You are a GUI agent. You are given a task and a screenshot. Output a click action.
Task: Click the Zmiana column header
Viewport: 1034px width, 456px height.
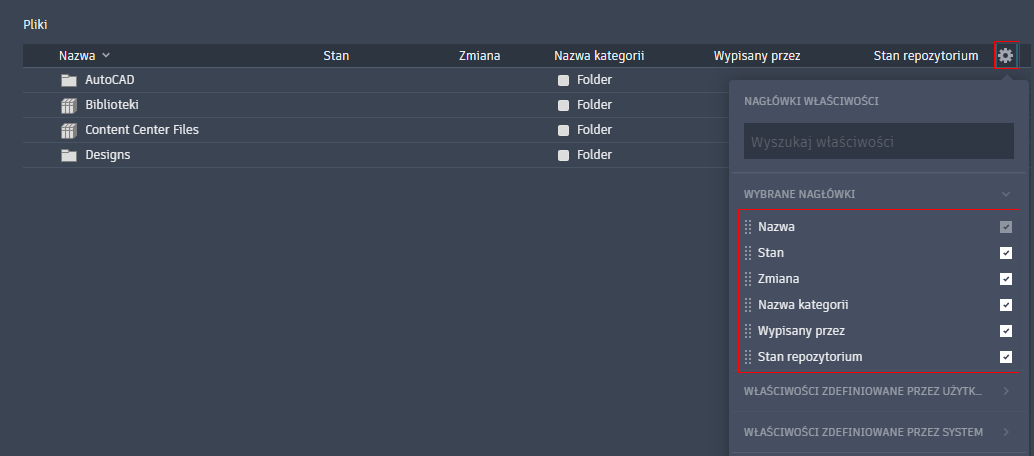click(479, 56)
